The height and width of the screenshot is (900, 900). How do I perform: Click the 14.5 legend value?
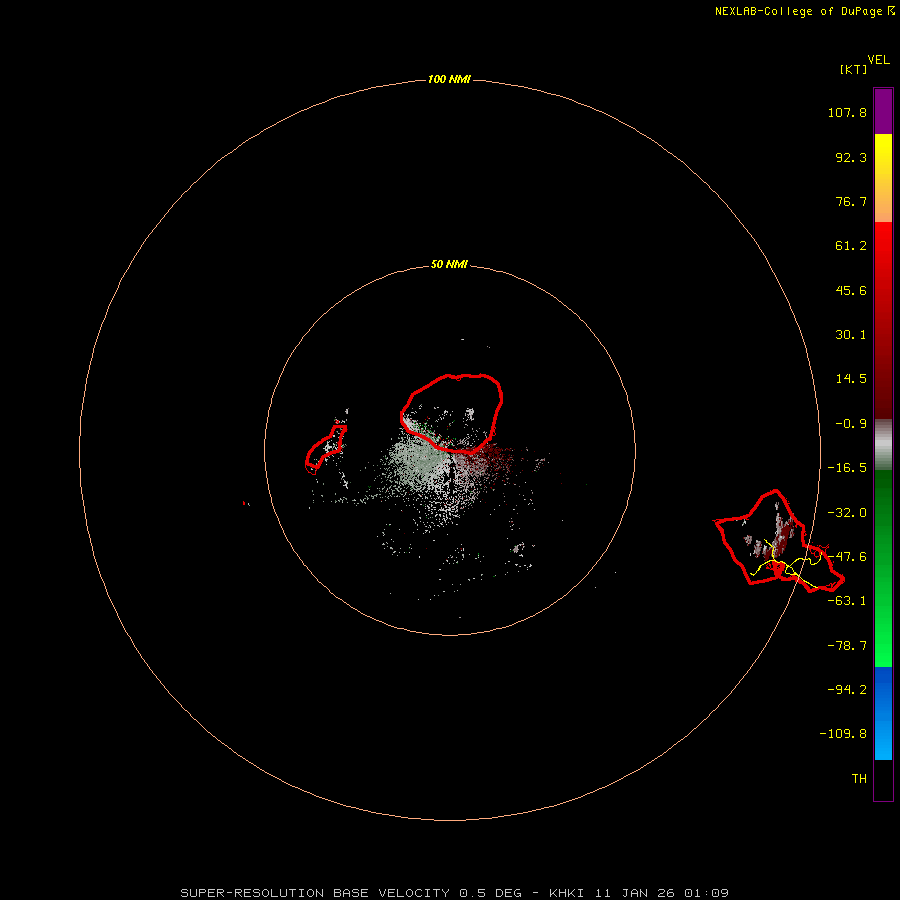(x=851, y=379)
